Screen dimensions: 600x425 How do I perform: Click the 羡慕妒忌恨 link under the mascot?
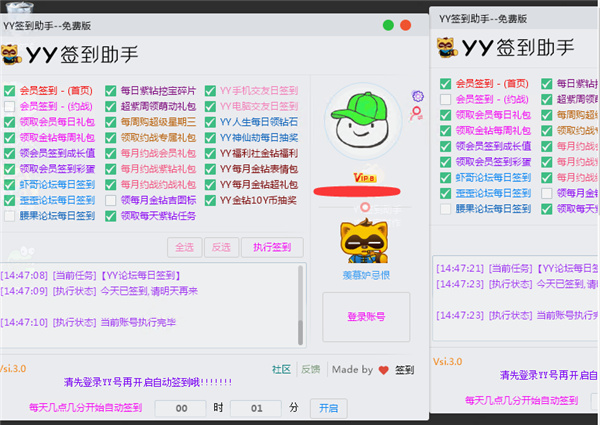tap(366, 275)
